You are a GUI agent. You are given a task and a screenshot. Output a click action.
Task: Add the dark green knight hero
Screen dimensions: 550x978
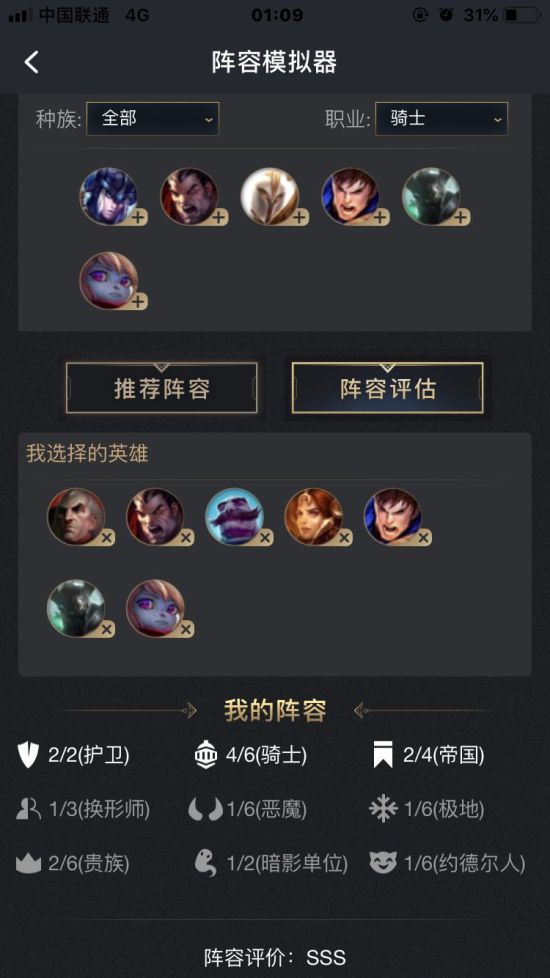(436, 196)
